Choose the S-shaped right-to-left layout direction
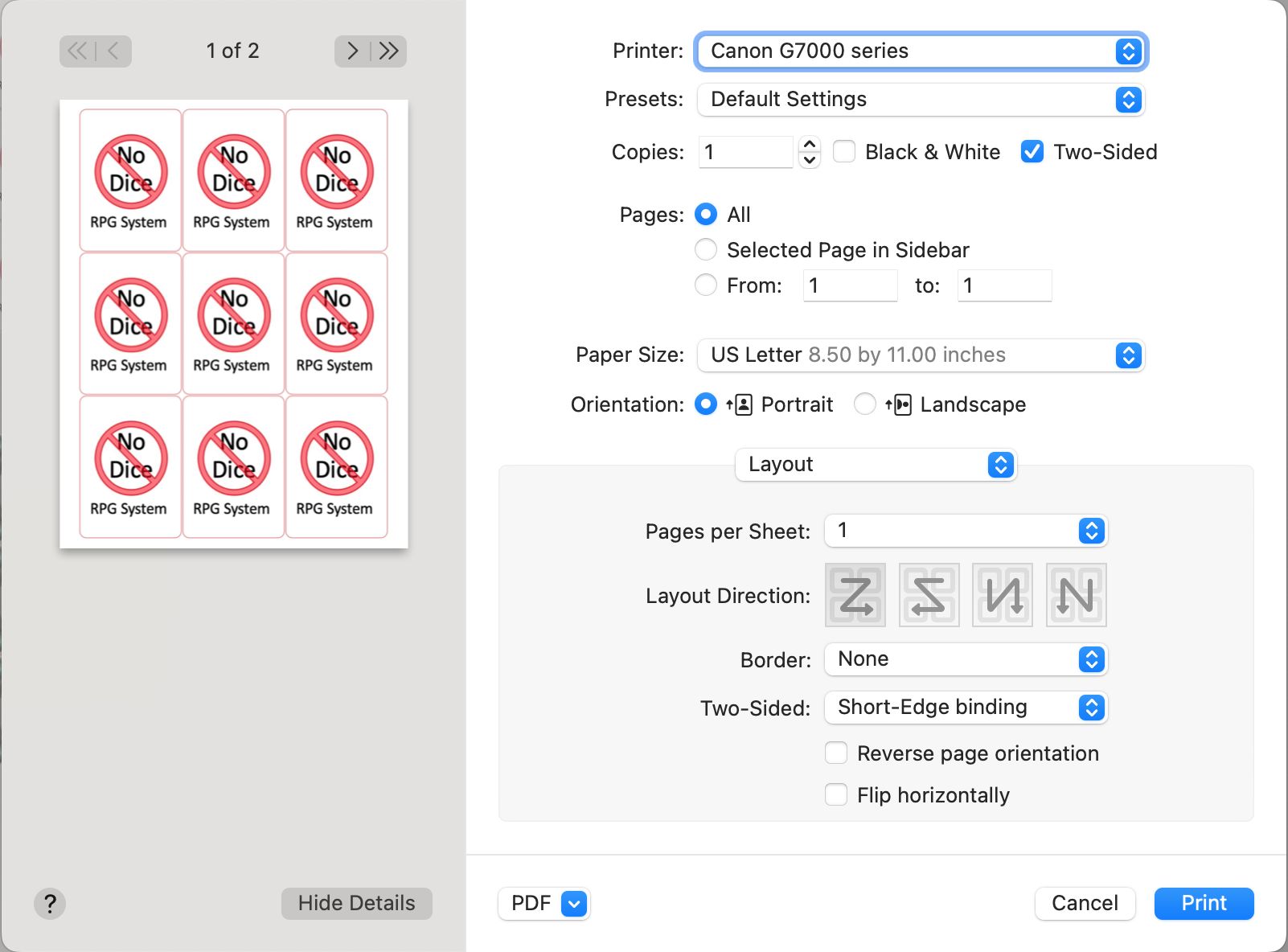This screenshot has width=1288, height=952. click(929, 595)
